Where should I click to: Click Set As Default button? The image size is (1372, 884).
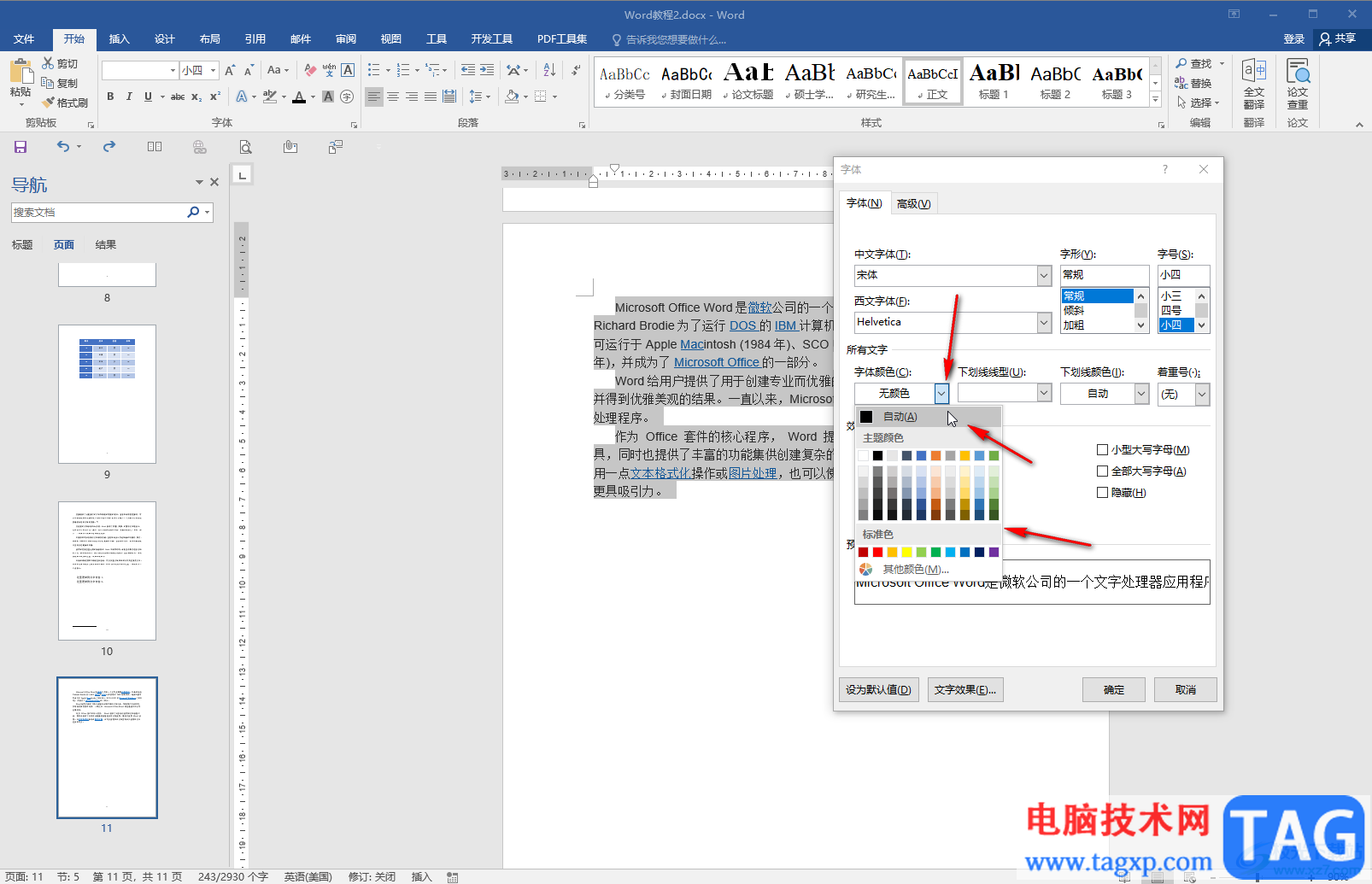point(878,690)
